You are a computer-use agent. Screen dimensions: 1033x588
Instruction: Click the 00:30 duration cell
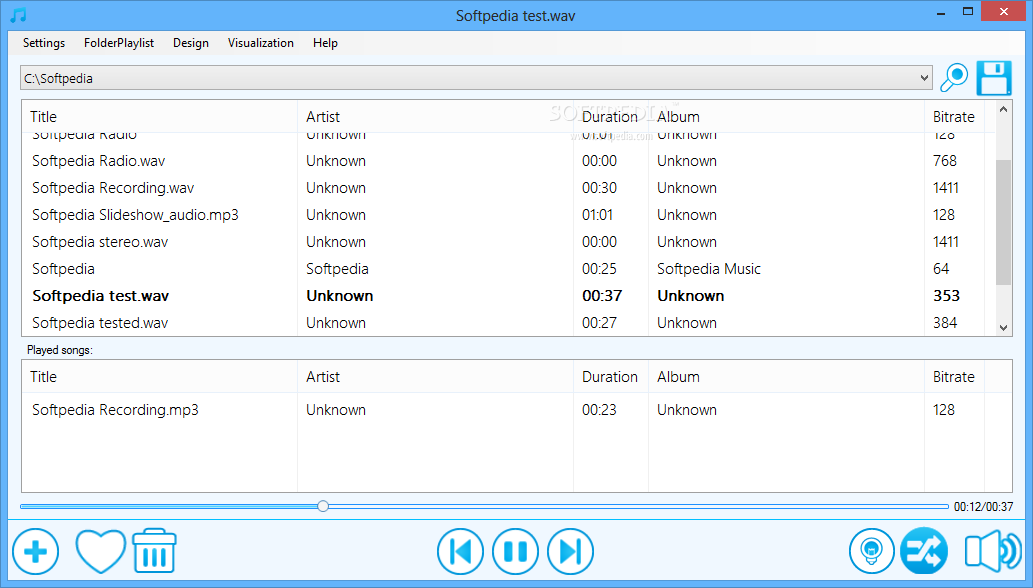coord(600,188)
